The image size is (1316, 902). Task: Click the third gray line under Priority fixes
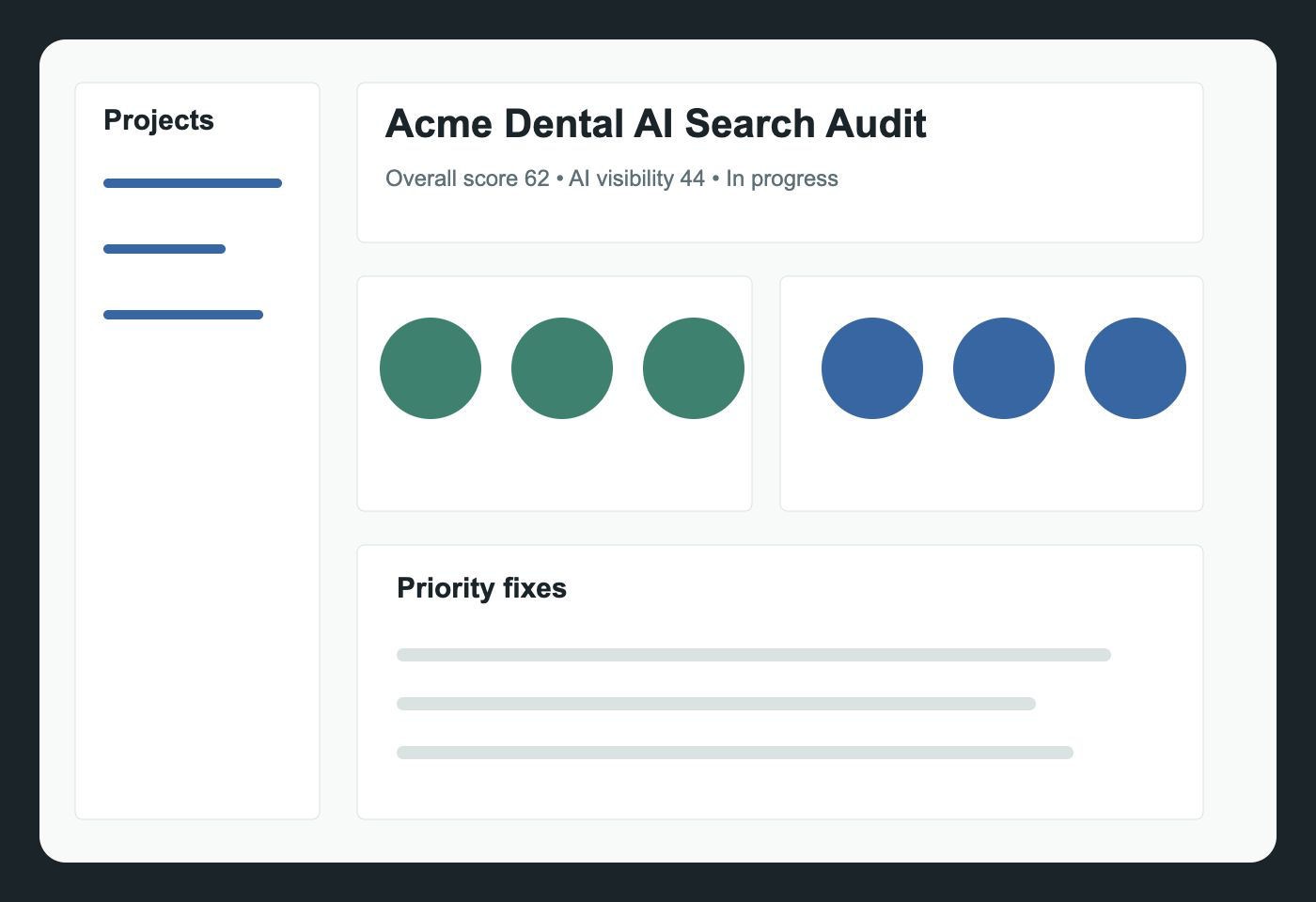tap(735, 753)
